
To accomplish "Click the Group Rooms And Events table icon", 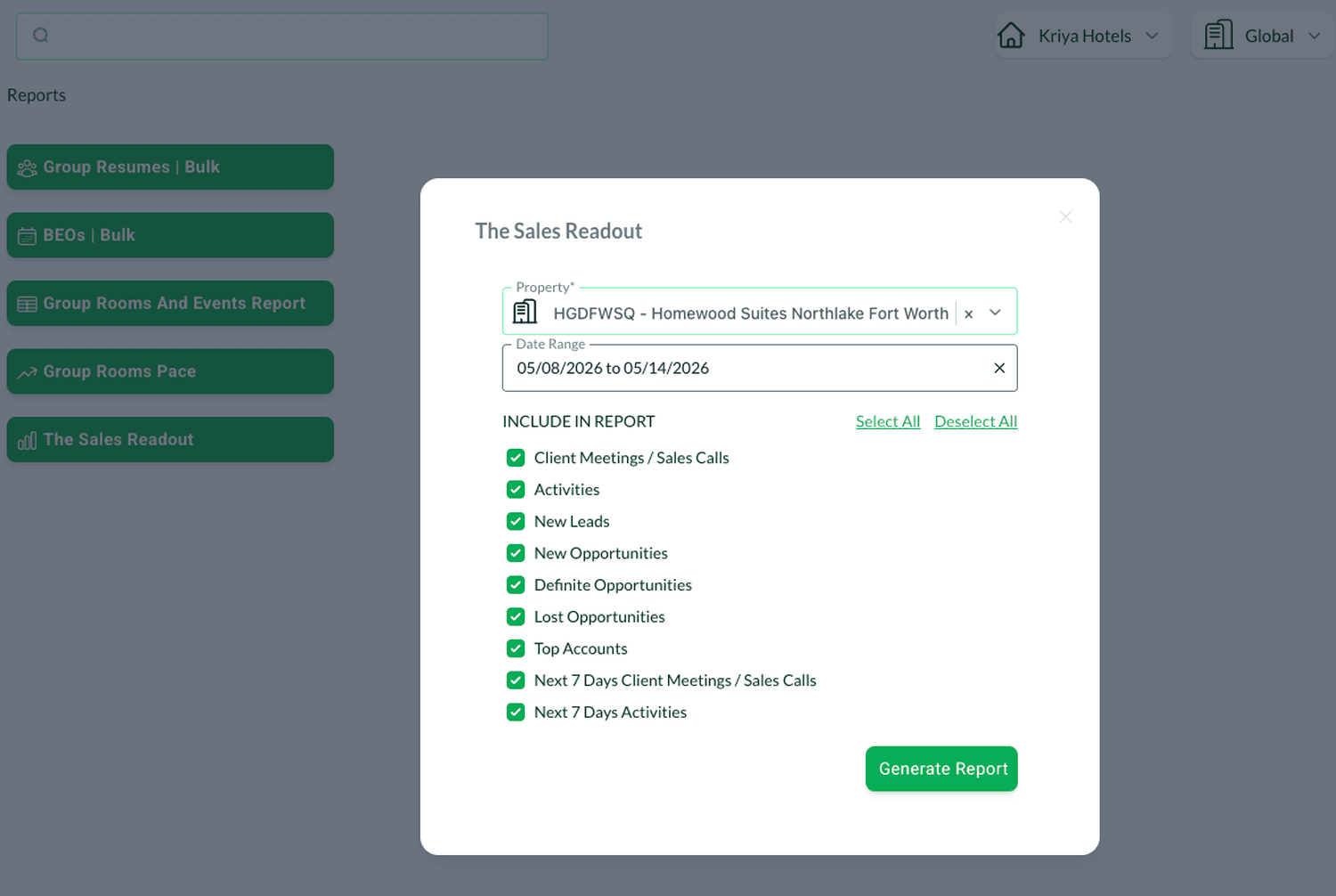I will coord(28,305).
